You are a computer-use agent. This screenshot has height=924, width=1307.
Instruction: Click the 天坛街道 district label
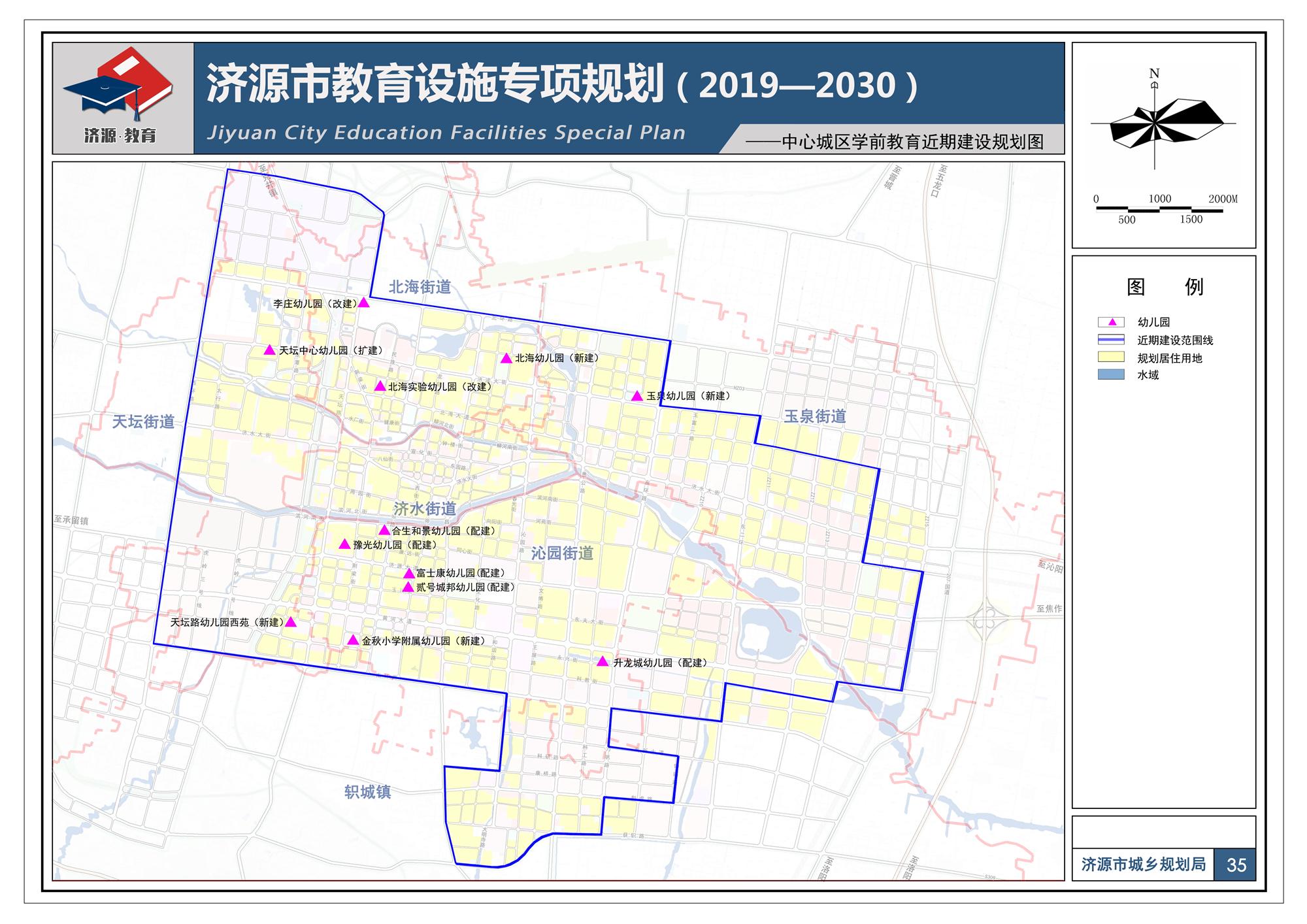pos(143,422)
